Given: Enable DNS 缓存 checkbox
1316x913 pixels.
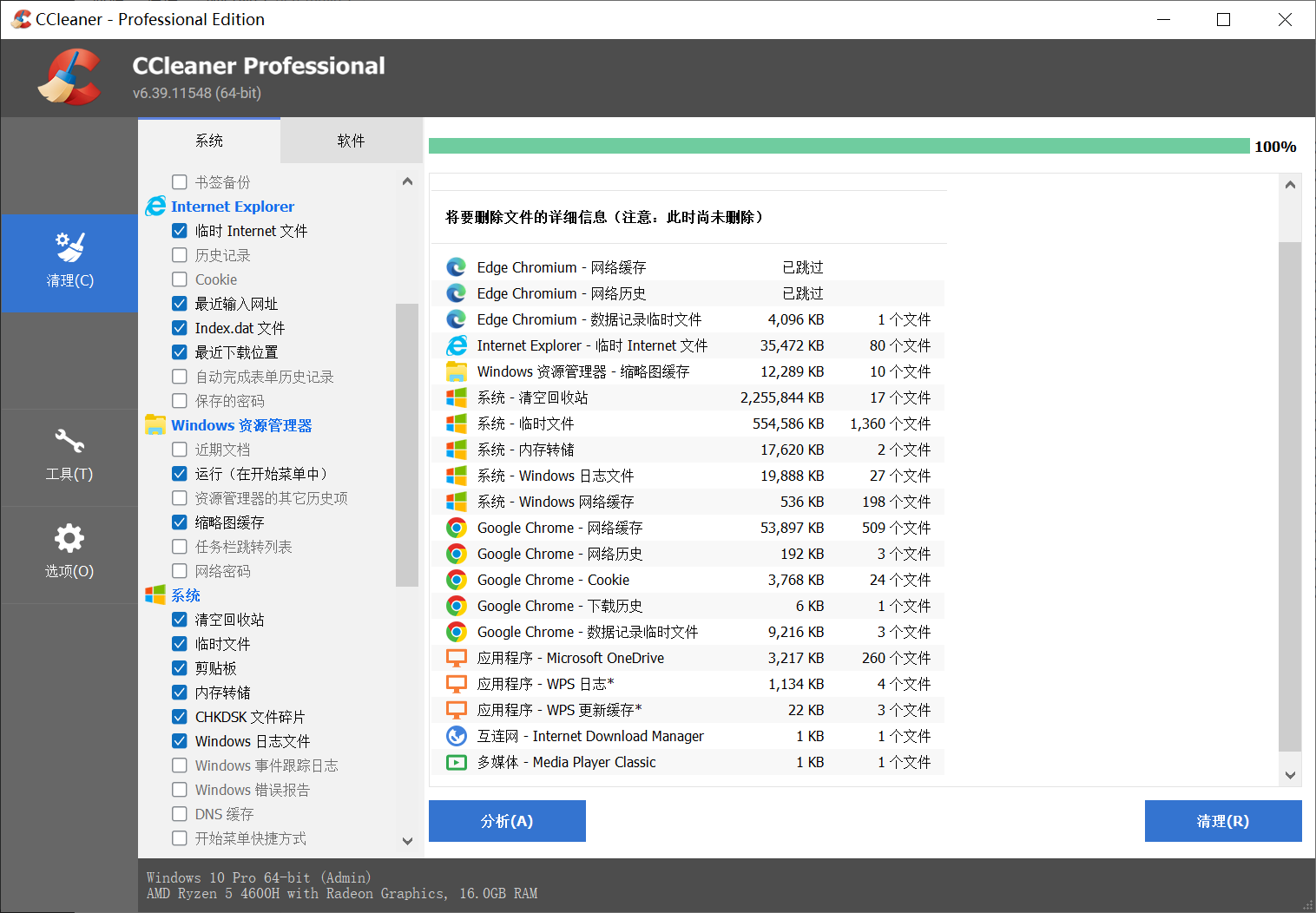Looking at the screenshot, I should [180, 814].
